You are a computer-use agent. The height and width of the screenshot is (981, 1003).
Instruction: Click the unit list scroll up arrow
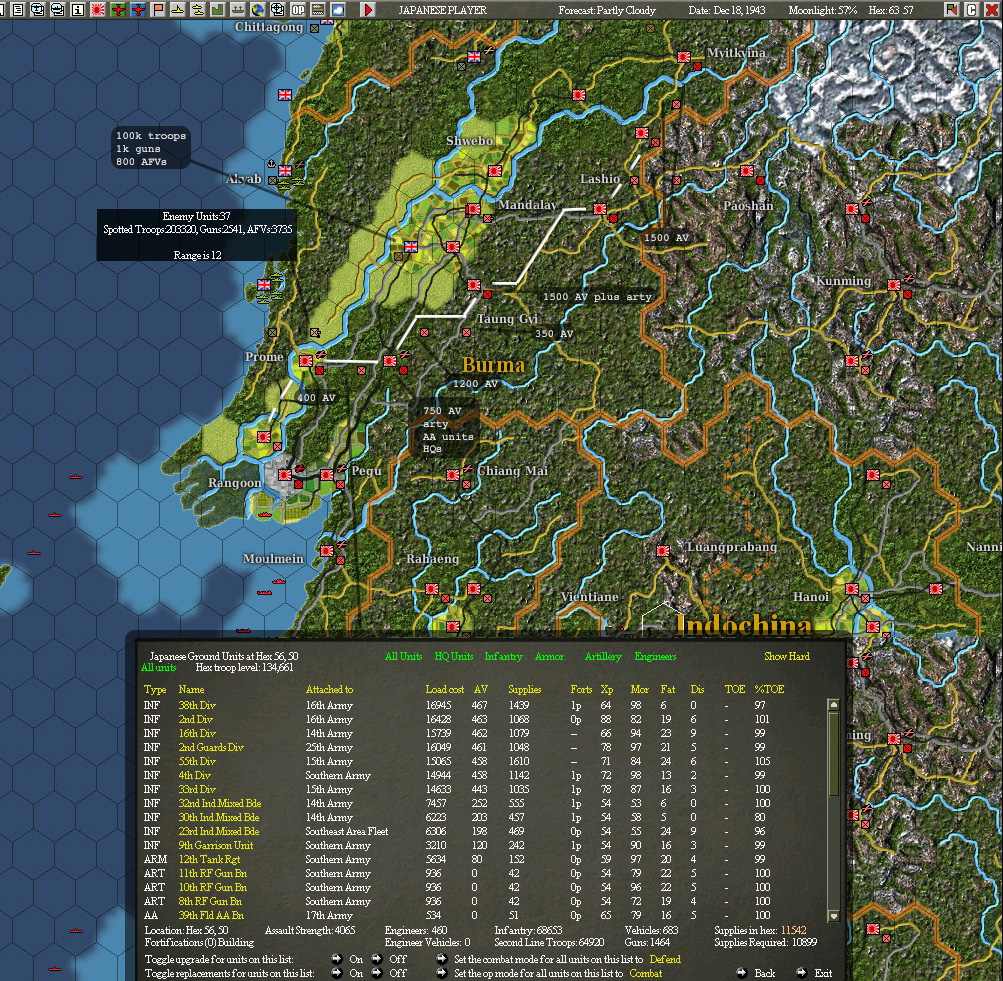click(833, 705)
